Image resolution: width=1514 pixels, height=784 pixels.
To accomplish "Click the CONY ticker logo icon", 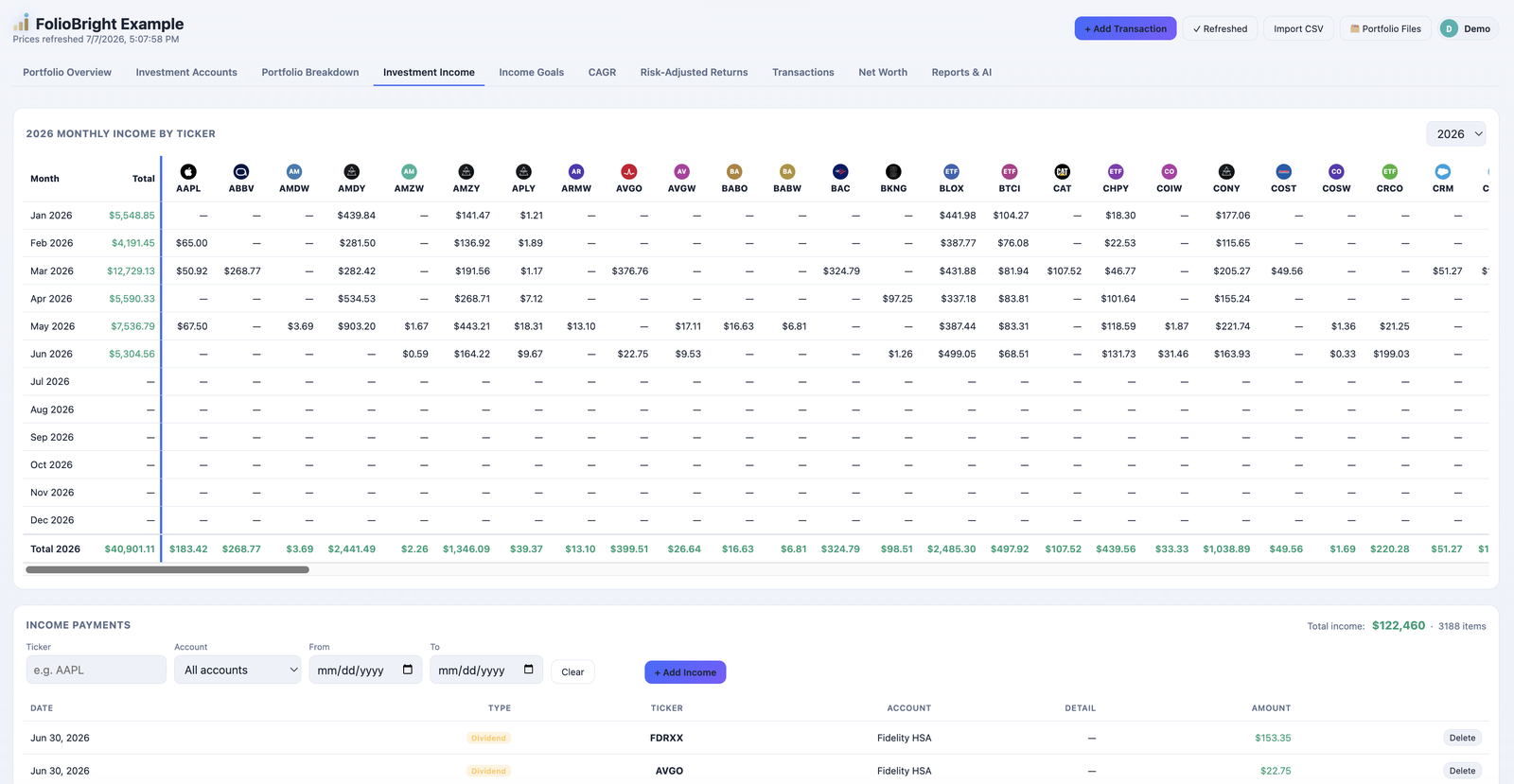I will (1226, 171).
